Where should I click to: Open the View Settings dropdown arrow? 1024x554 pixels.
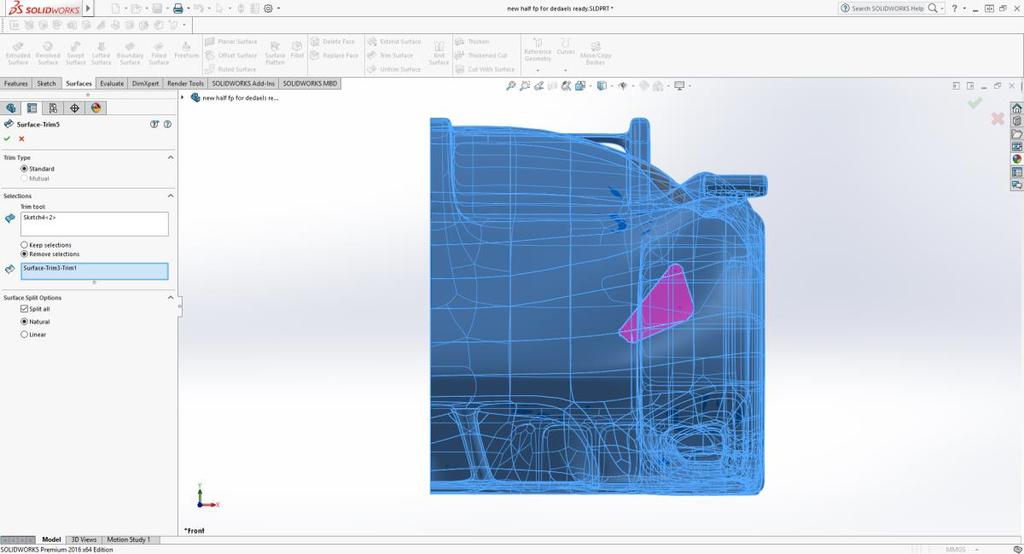[x=688, y=86]
